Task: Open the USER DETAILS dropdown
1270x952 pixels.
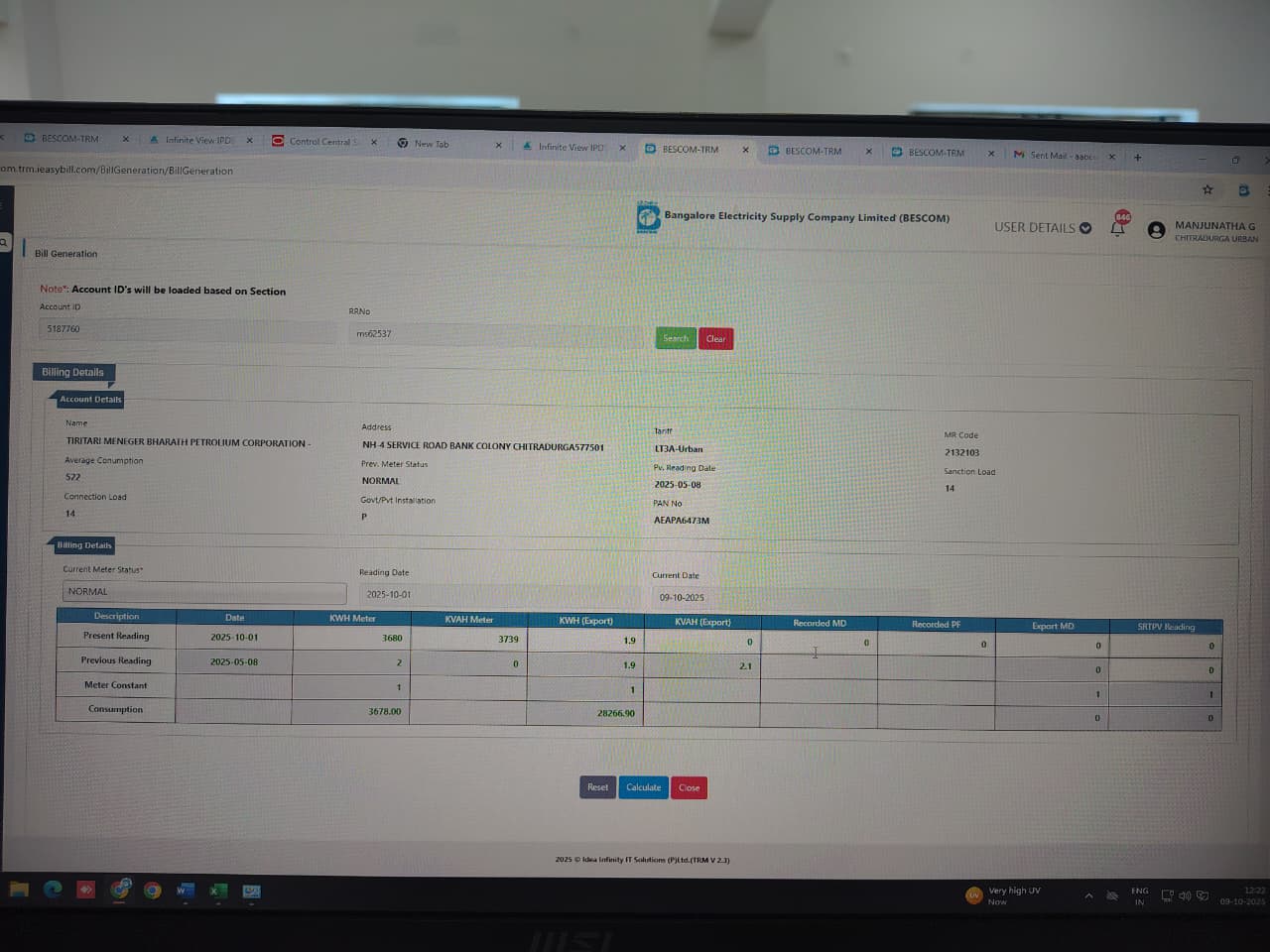Action: tap(1043, 227)
